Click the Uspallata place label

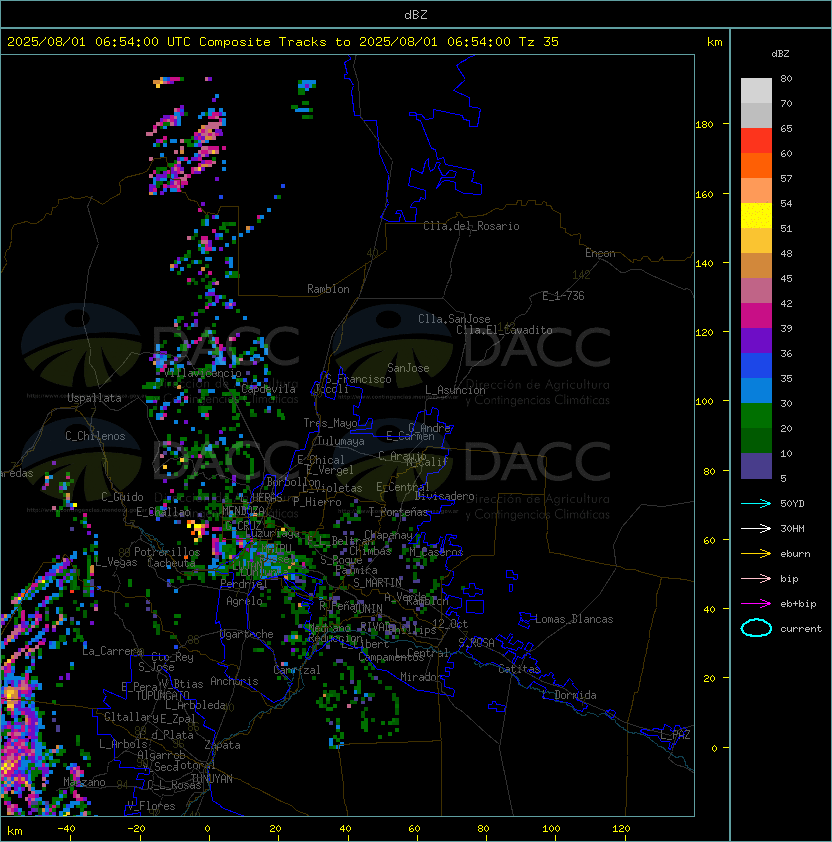pyautogui.click(x=95, y=398)
